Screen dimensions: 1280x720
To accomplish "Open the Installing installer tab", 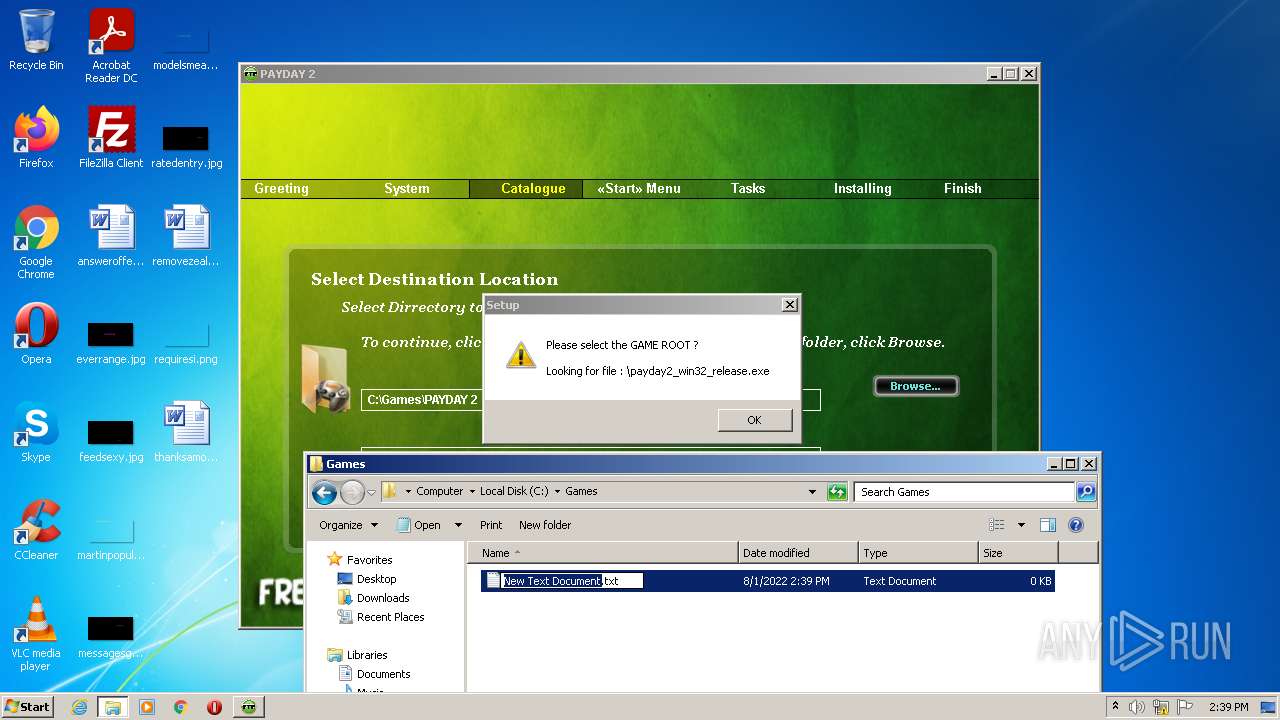I will 862,188.
